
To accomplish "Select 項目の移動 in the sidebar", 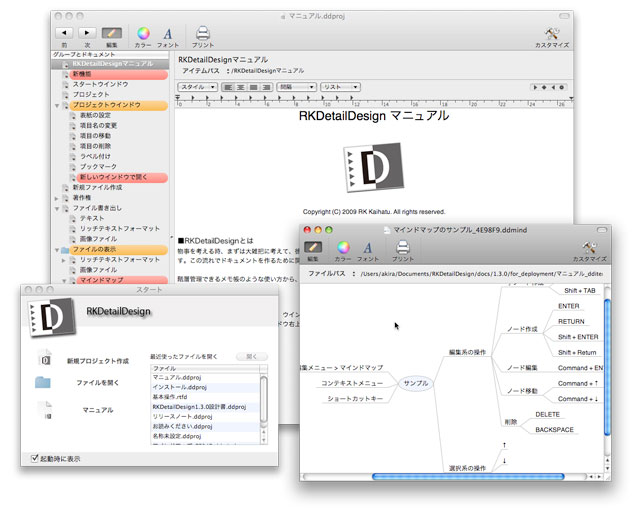I will [95, 136].
